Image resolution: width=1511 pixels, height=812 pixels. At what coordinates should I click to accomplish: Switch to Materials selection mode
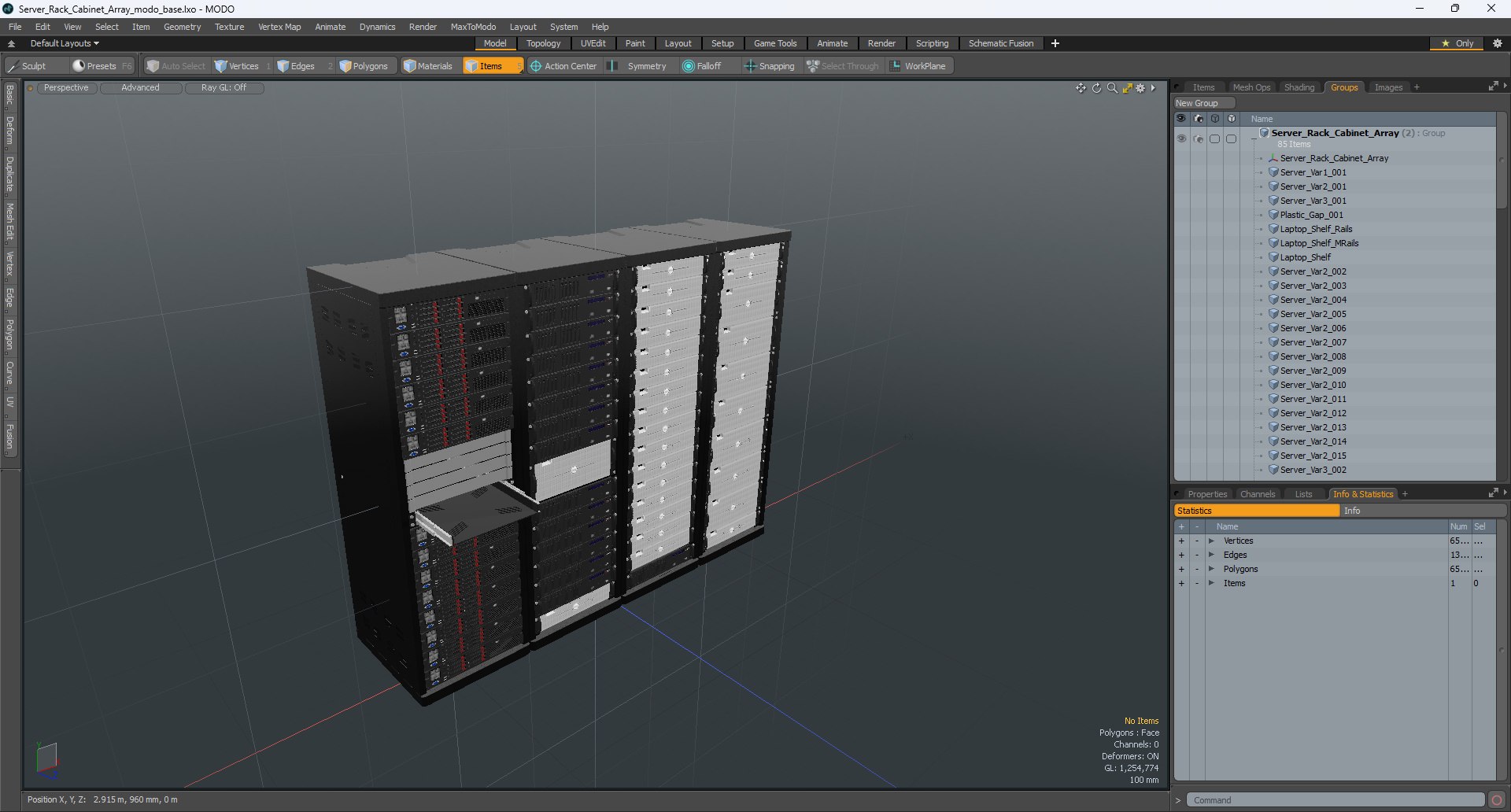click(428, 66)
